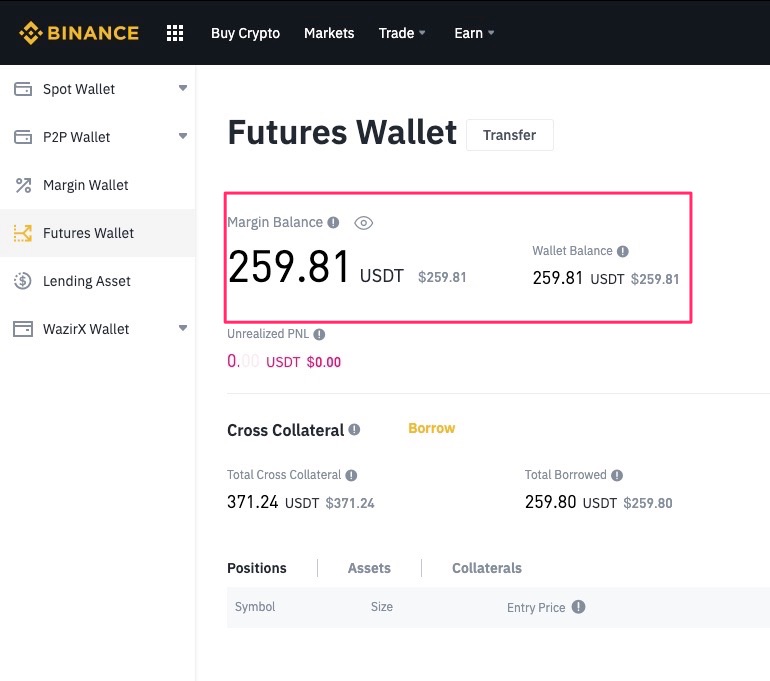Click the Cross Collateral info icon
This screenshot has width=770, height=681.
click(x=354, y=430)
